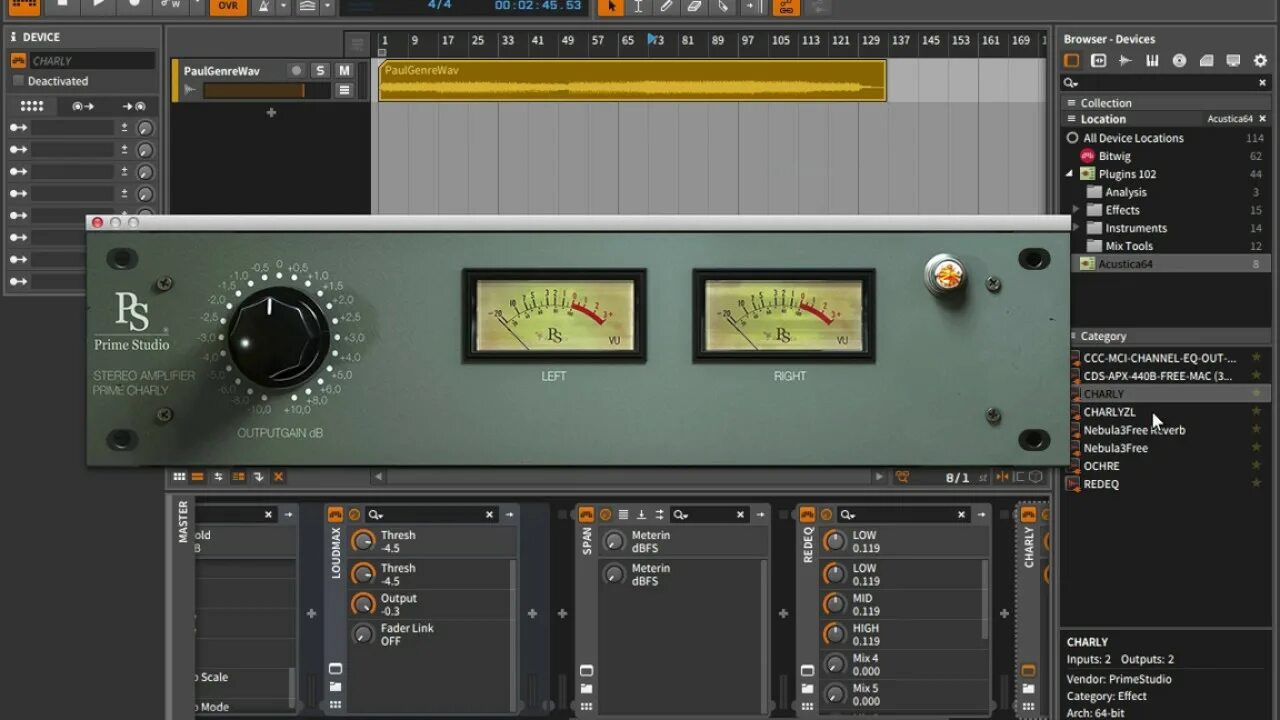The image size is (1280, 720).
Task: Open REDEQ plugin window icon
Action: coord(807,669)
